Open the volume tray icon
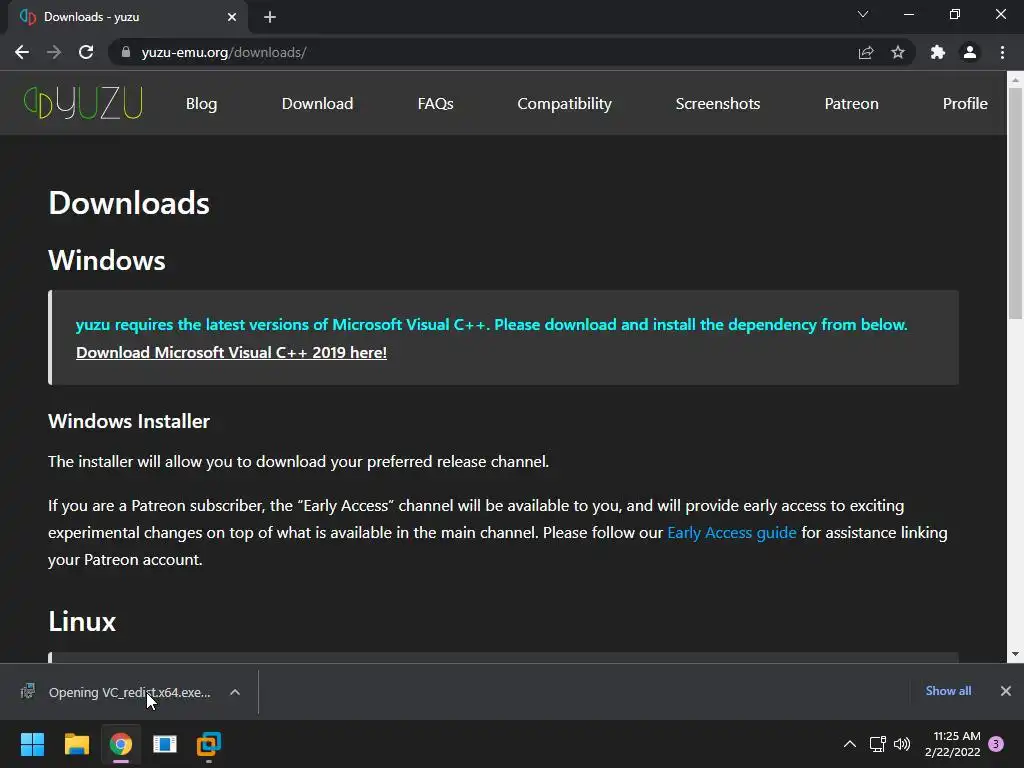 (902, 744)
